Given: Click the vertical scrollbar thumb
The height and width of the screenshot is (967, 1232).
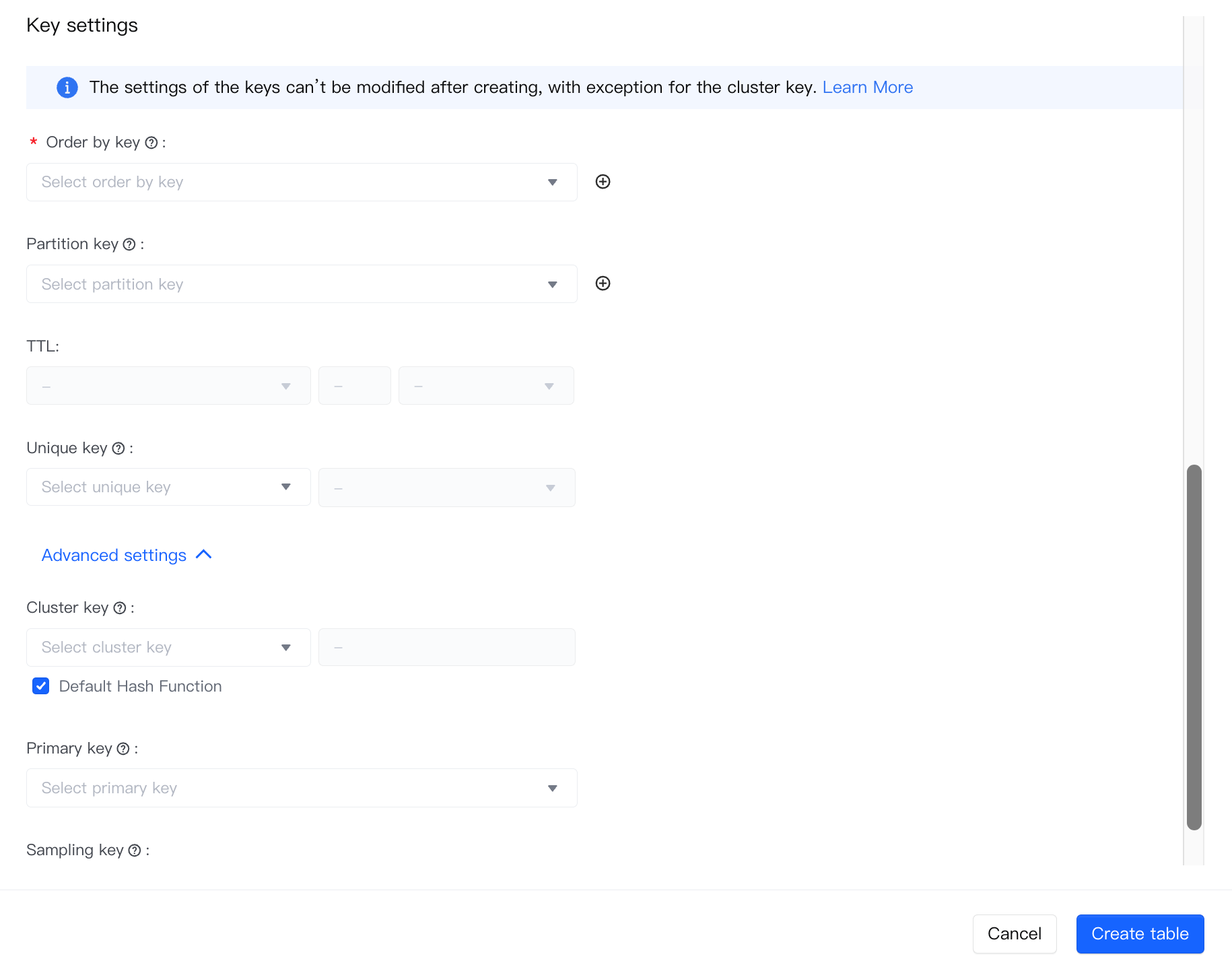Looking at the screenshot, I should tap(1194, 646).
